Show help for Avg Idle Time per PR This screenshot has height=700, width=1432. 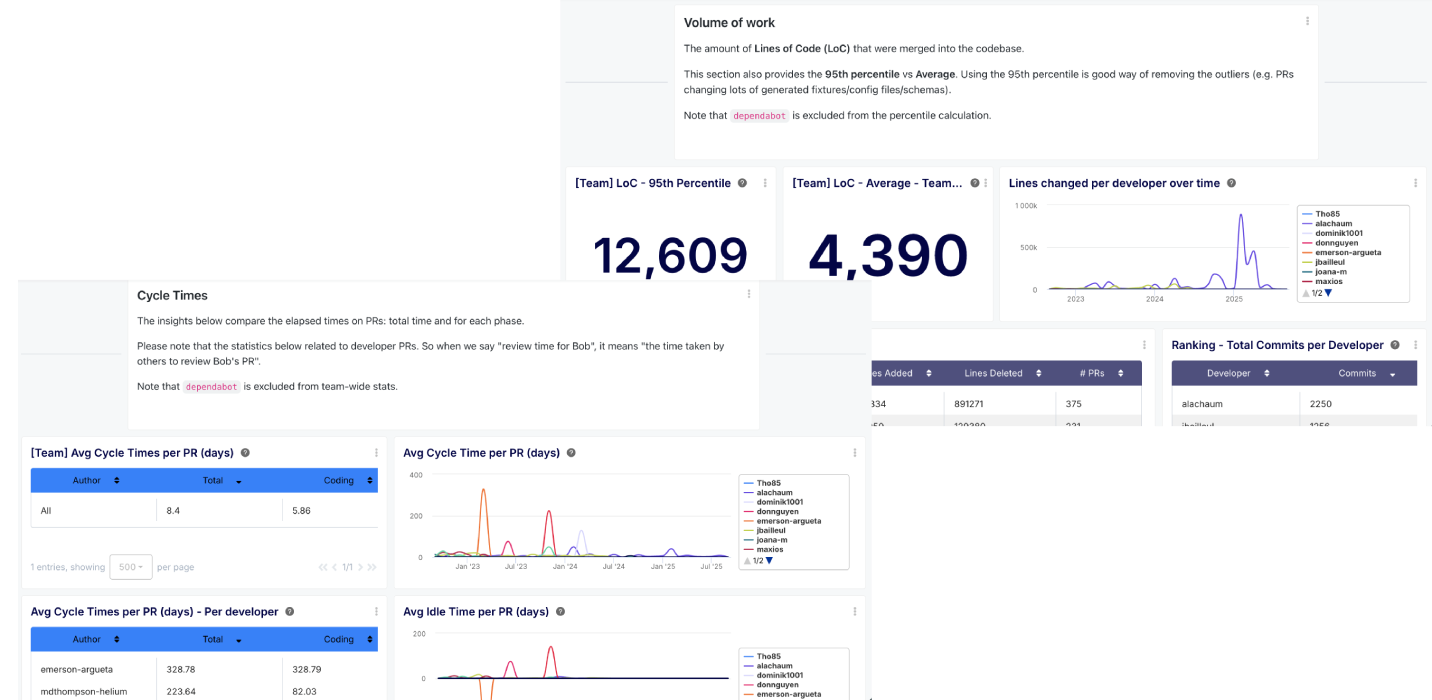(560, 611)
